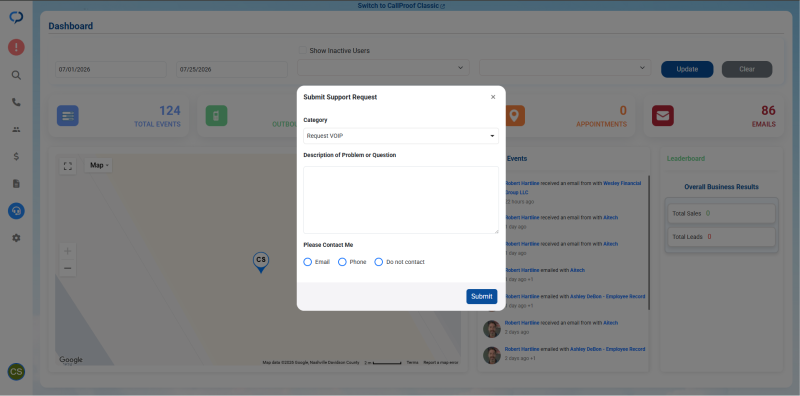Click the green outbound calls phone icon

coord(216,116)
